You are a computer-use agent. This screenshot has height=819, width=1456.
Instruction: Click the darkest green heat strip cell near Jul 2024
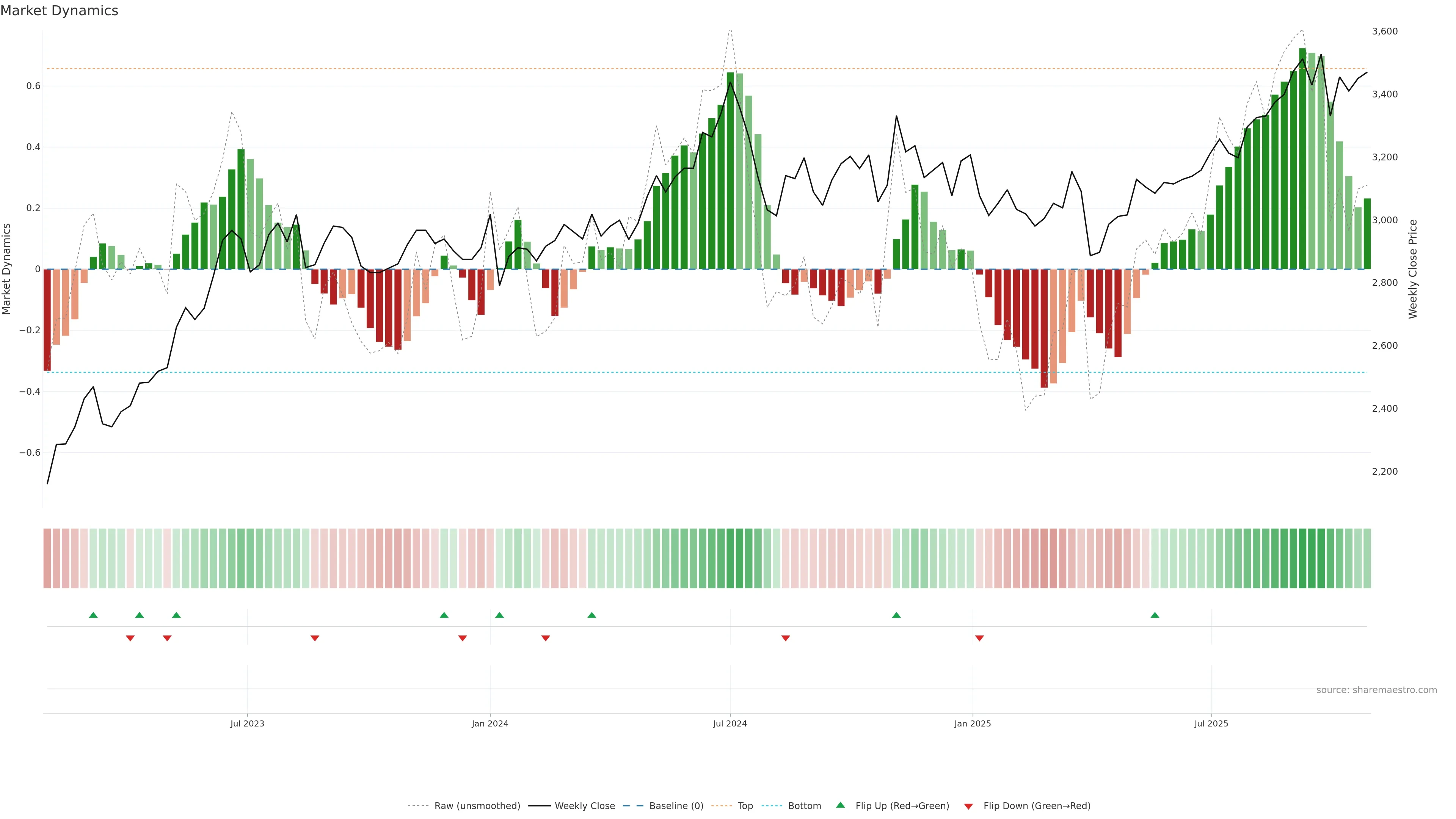click(x=730, y=559)
